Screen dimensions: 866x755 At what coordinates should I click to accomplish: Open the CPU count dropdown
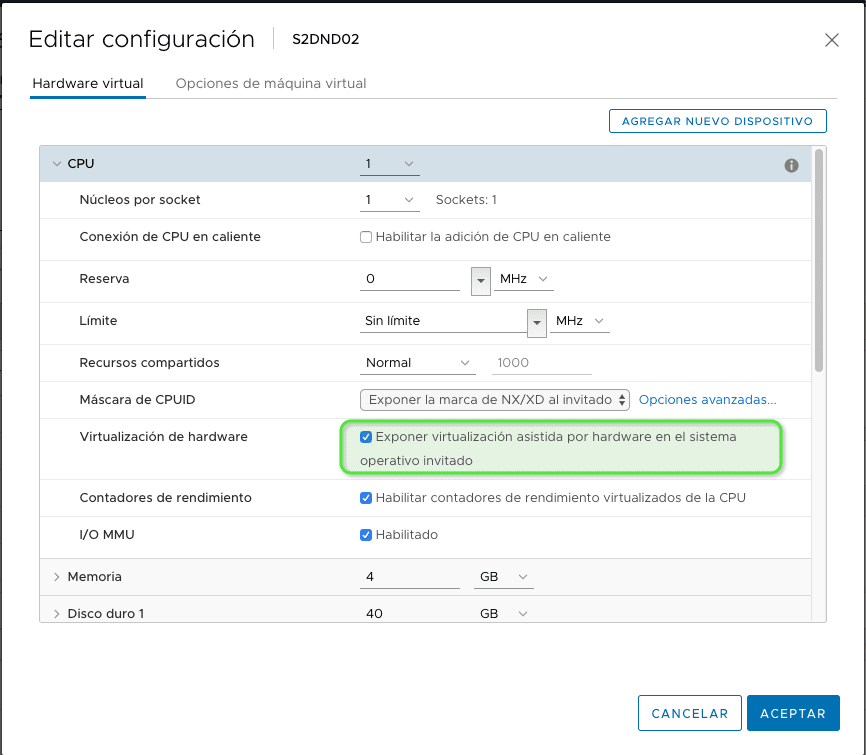[x=389, y=162]
